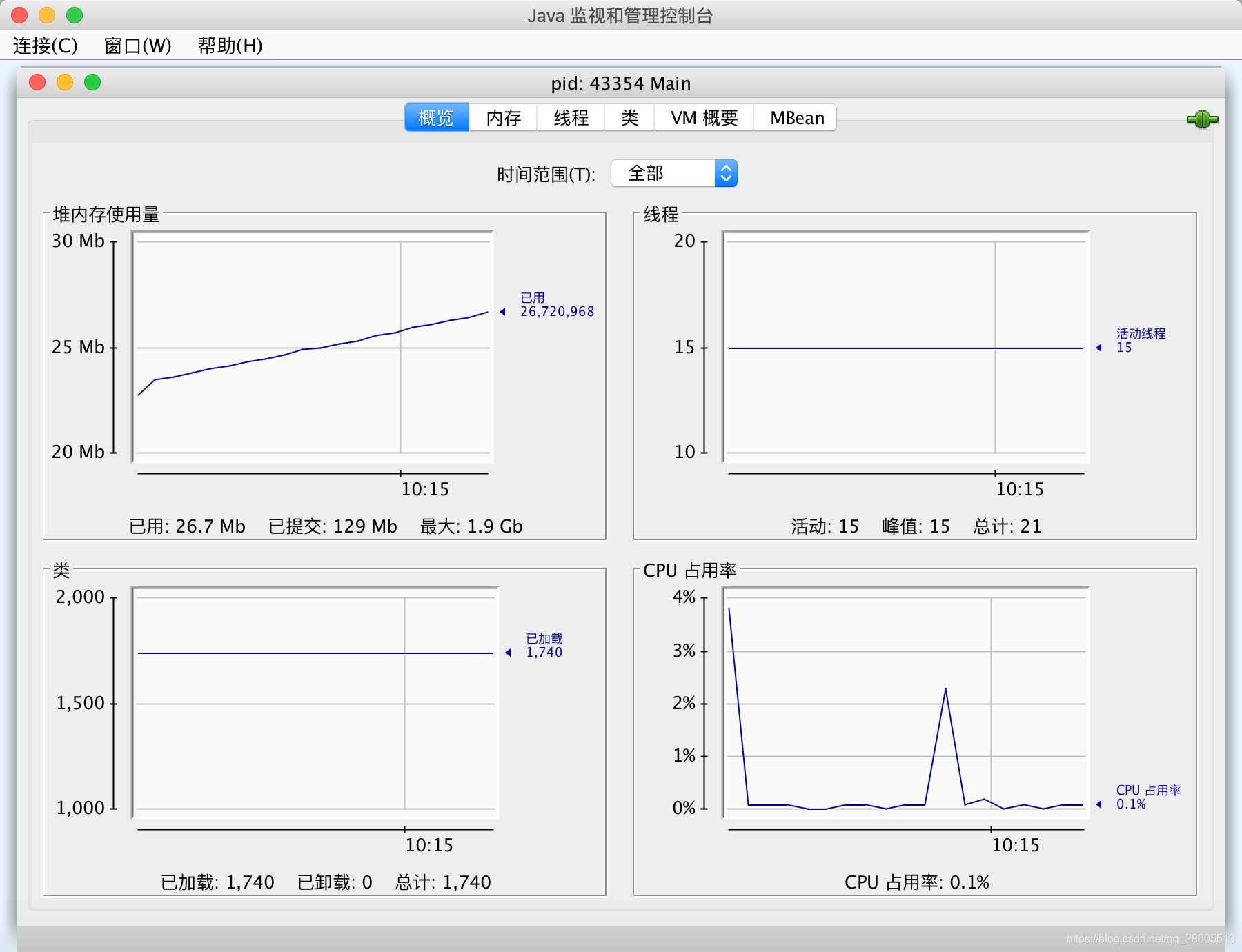Click the green connection status icon

[1202, 119]
